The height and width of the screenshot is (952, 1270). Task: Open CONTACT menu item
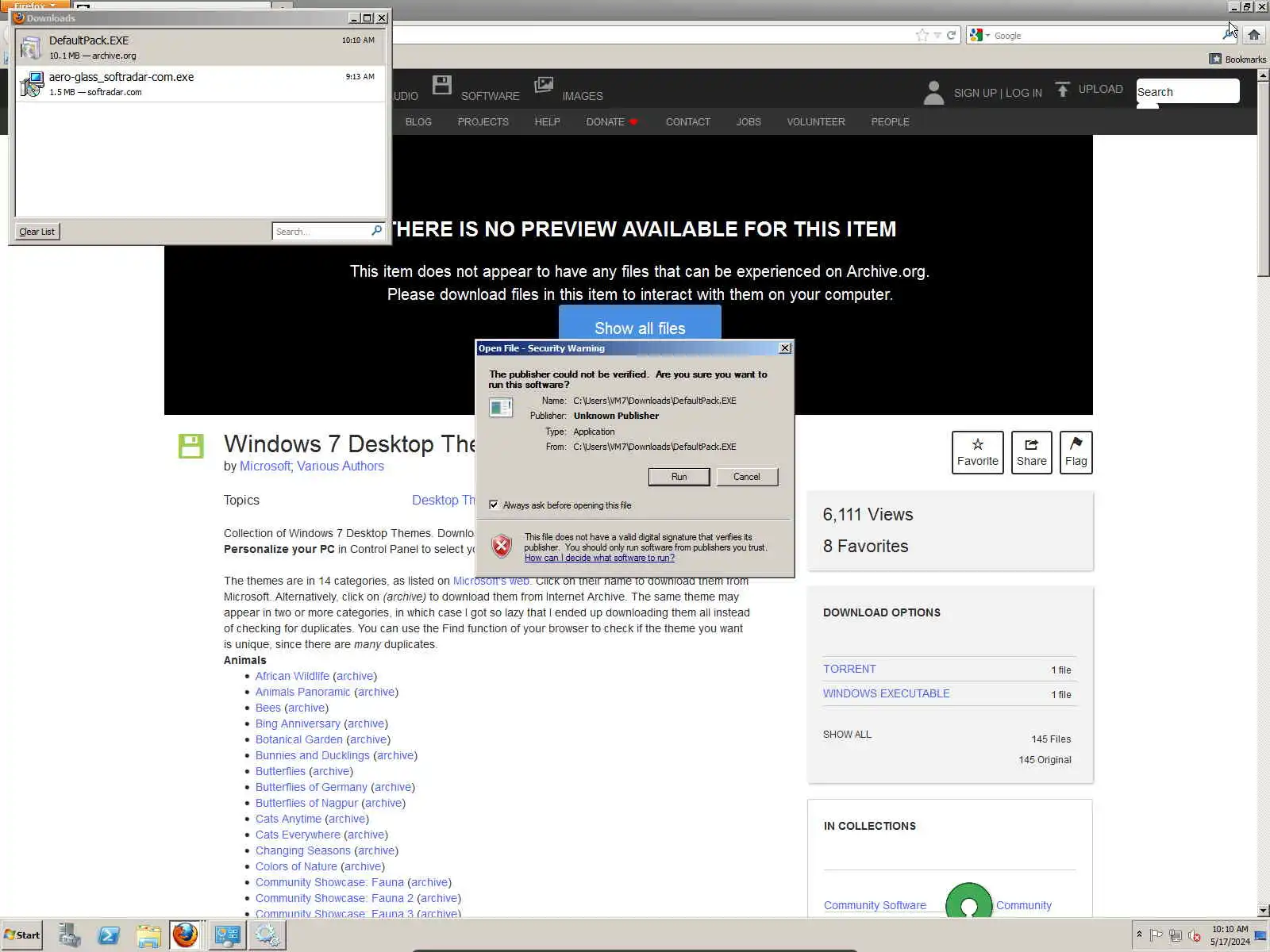click(687, 121)
